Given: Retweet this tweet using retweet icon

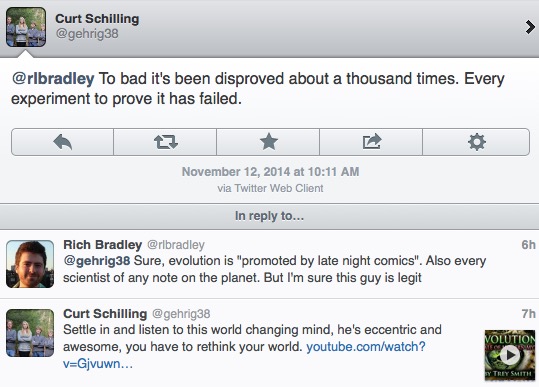Looking at the screenshot, I should pyautogui.click(x=165, y=142).
